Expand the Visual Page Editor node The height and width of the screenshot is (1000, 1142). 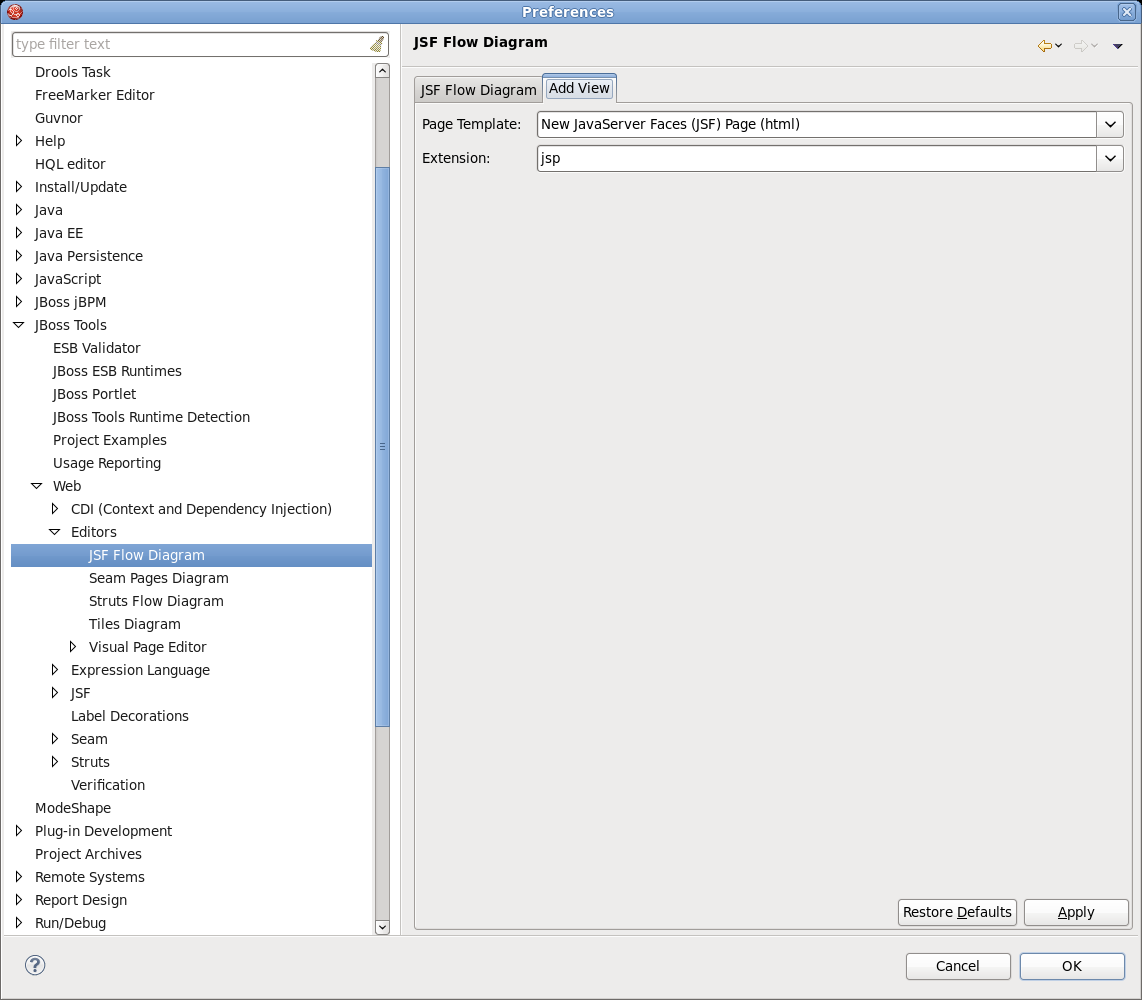coord(73,647)
